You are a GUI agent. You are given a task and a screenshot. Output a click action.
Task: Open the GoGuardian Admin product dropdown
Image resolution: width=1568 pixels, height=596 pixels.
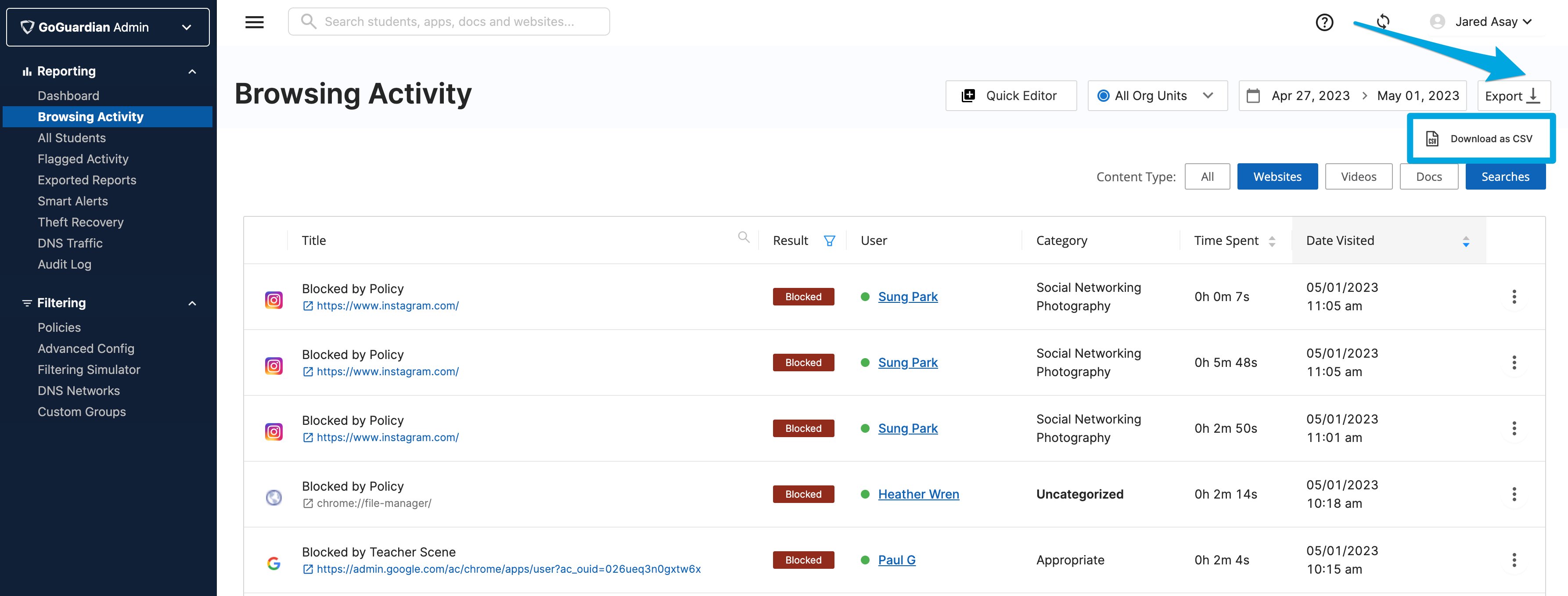coord(108,27)
